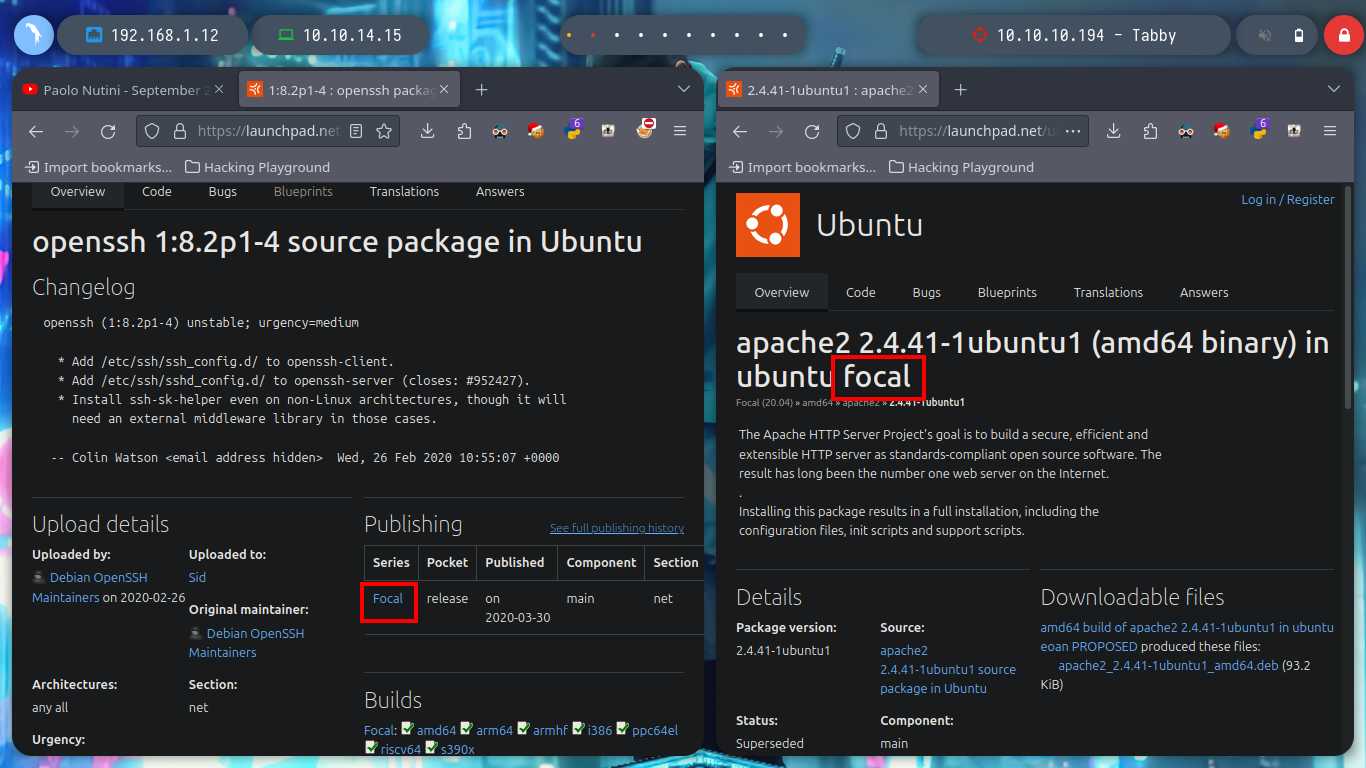This screenshot has height=768, width=1366.
Task: Click the Santa-hat cookie extension in left window
Action: coord(536,131)
